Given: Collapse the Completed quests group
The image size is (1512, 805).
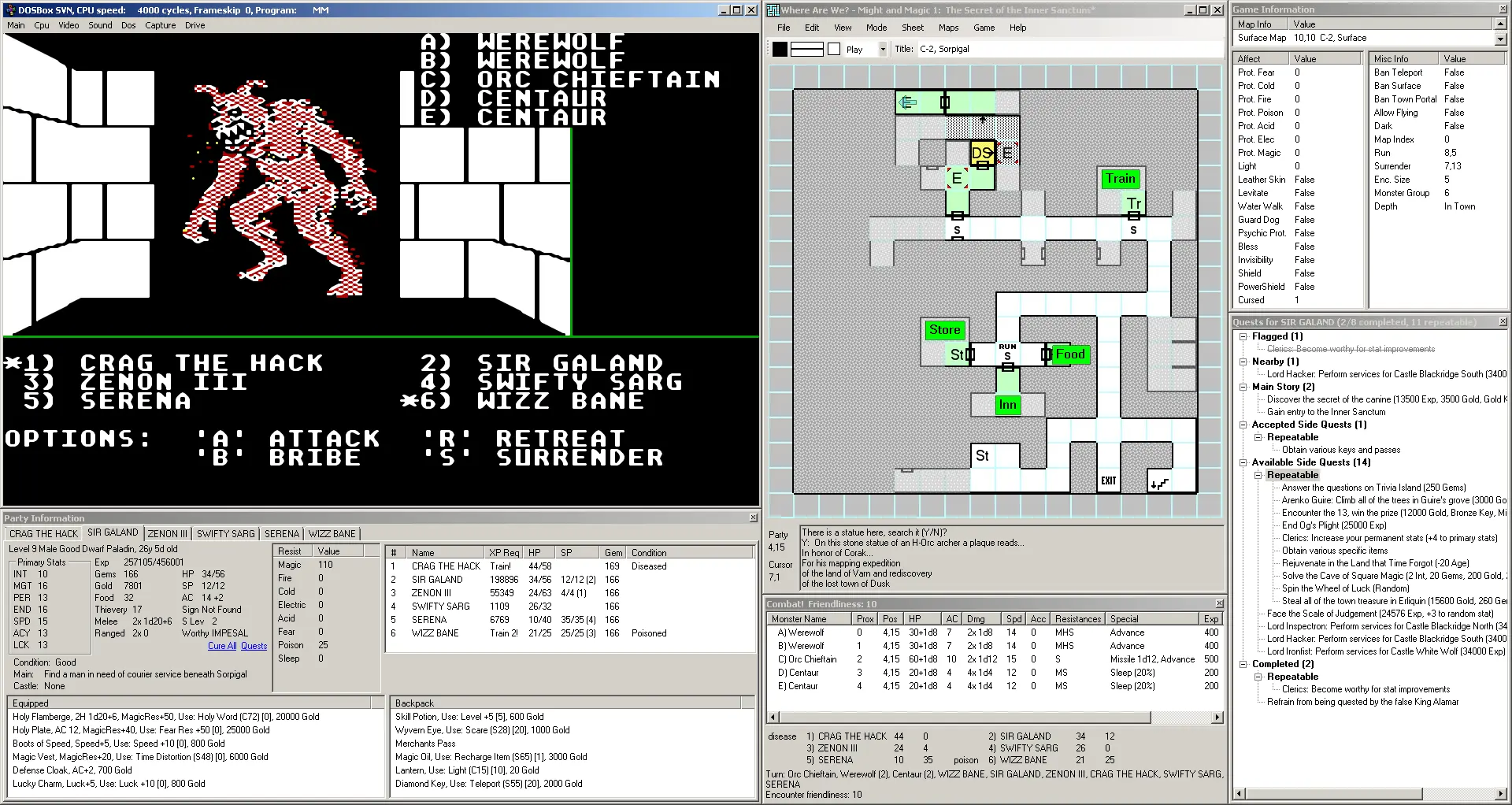Looking at the screenshot, I should [1243, 664].
